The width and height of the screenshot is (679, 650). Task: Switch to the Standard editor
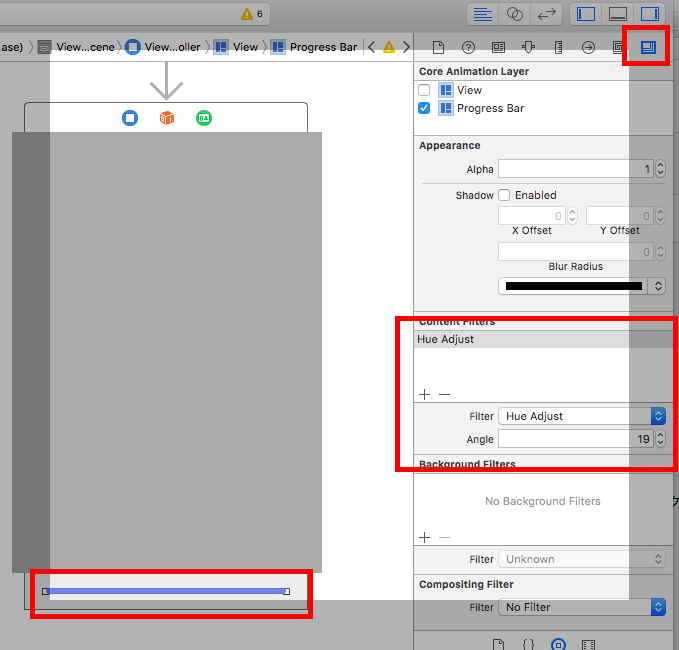point(482,14)
